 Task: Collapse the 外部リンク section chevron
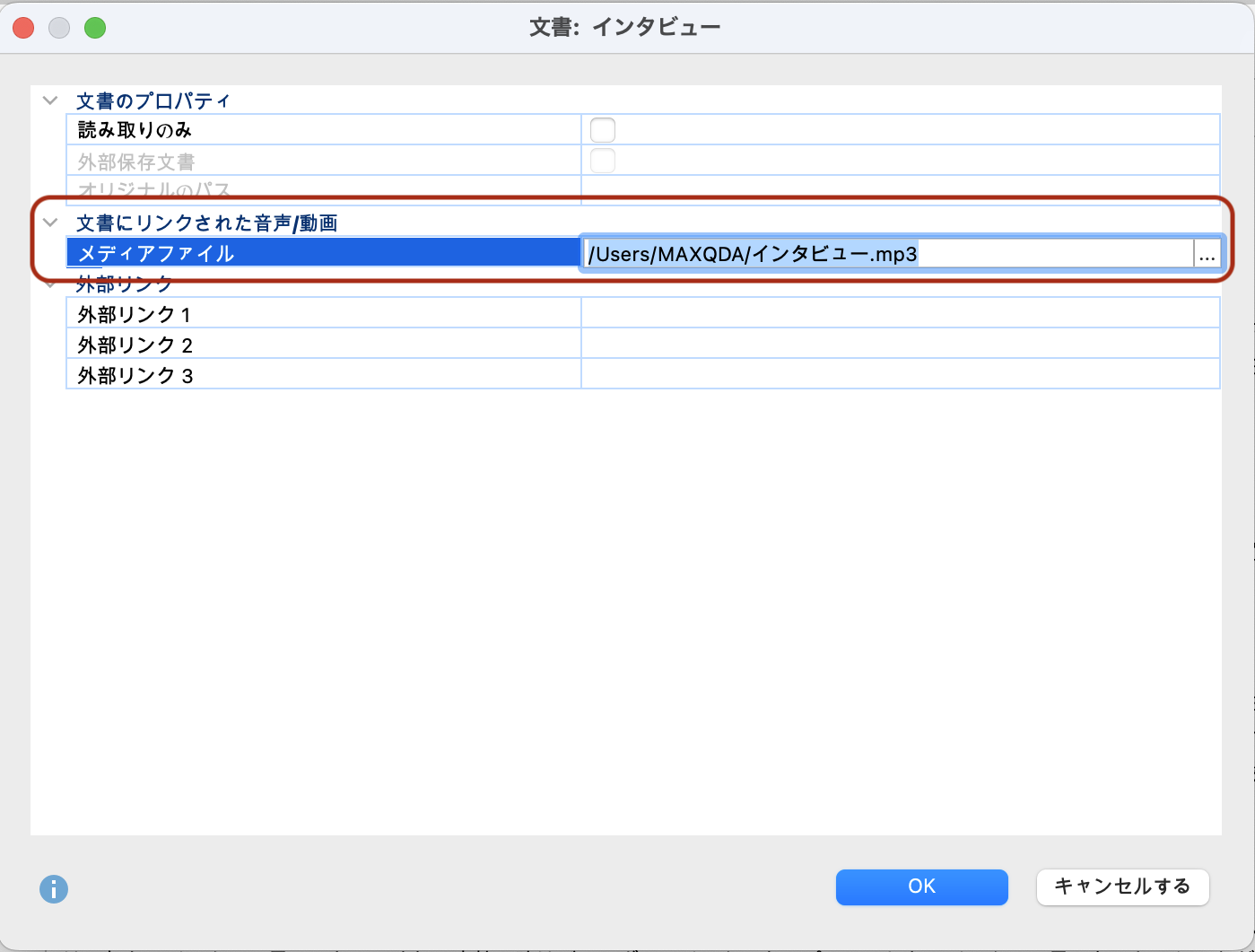50,285
